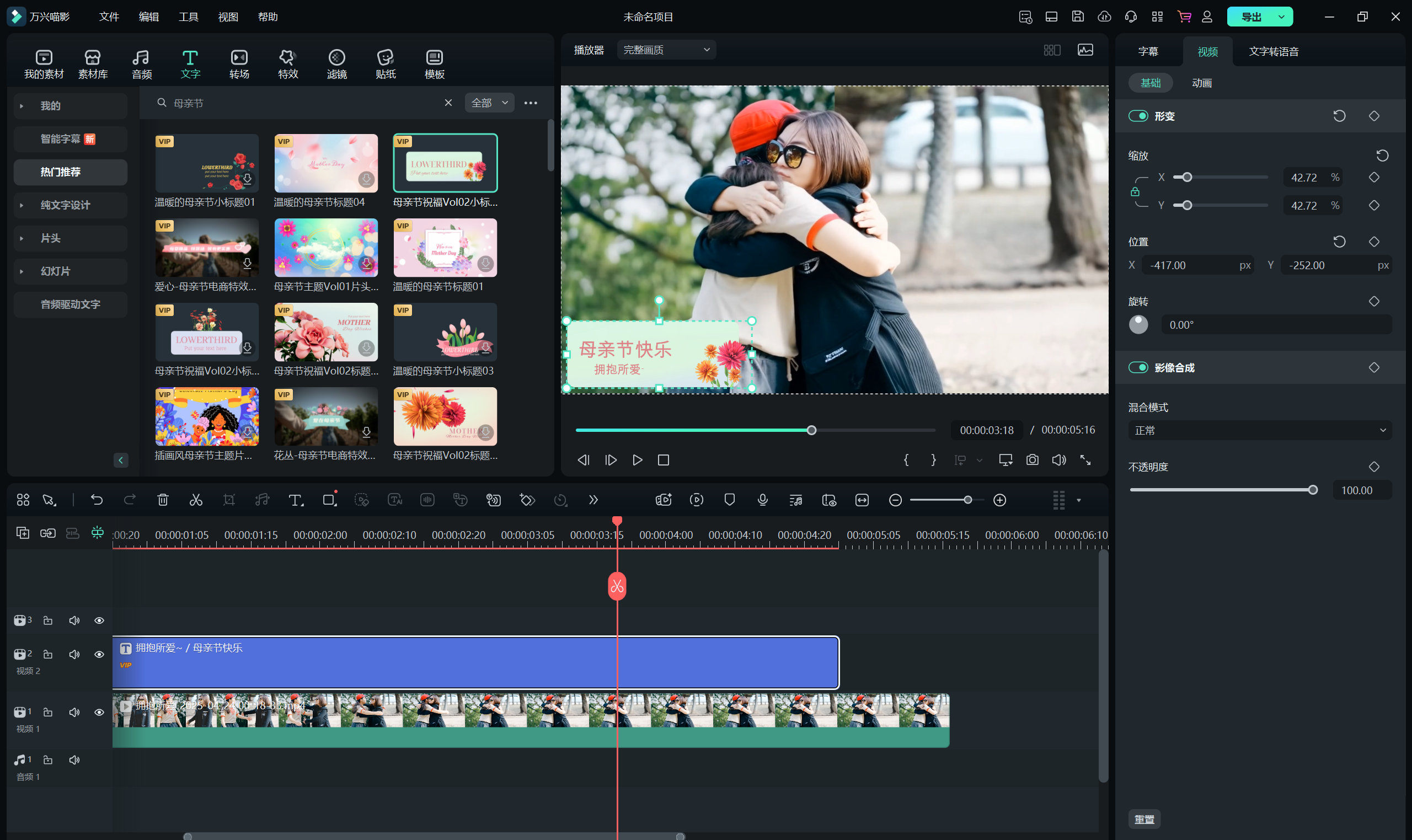The image size is (1412, 840).
Task: Open the 工具 menu
Action: (189, 17)
